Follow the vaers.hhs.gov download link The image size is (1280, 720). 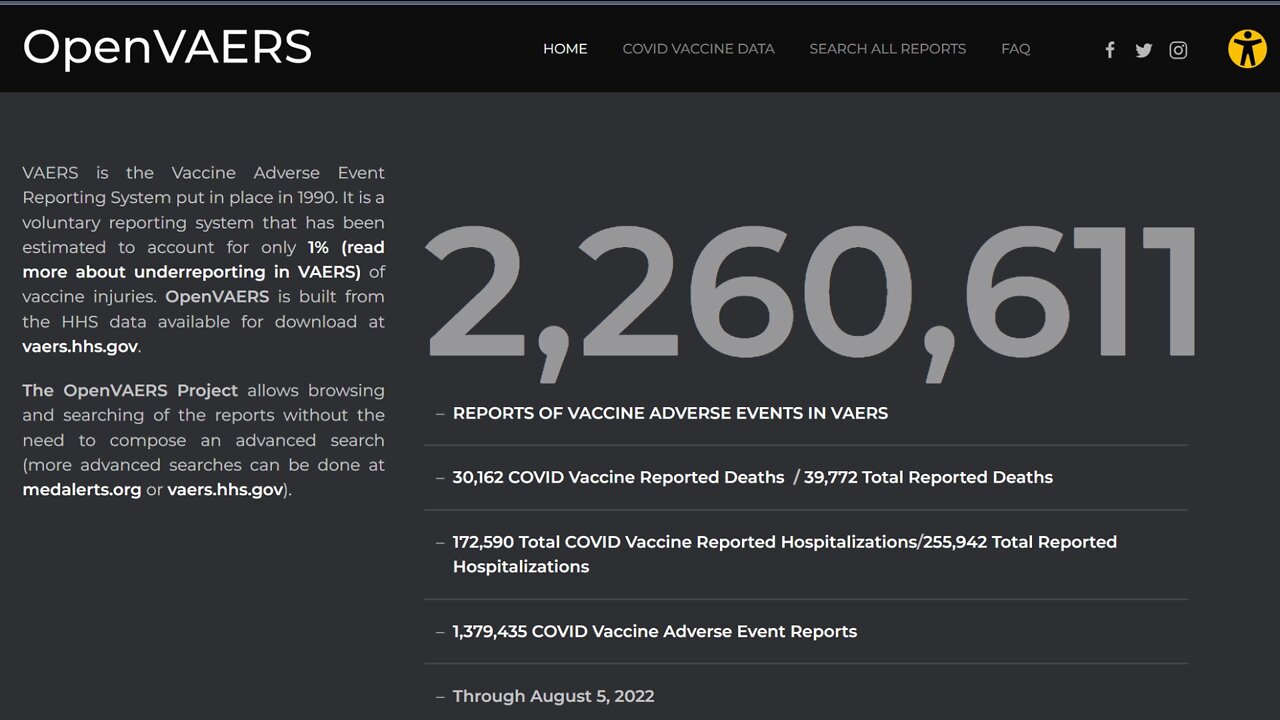click(x=80, y=347)
